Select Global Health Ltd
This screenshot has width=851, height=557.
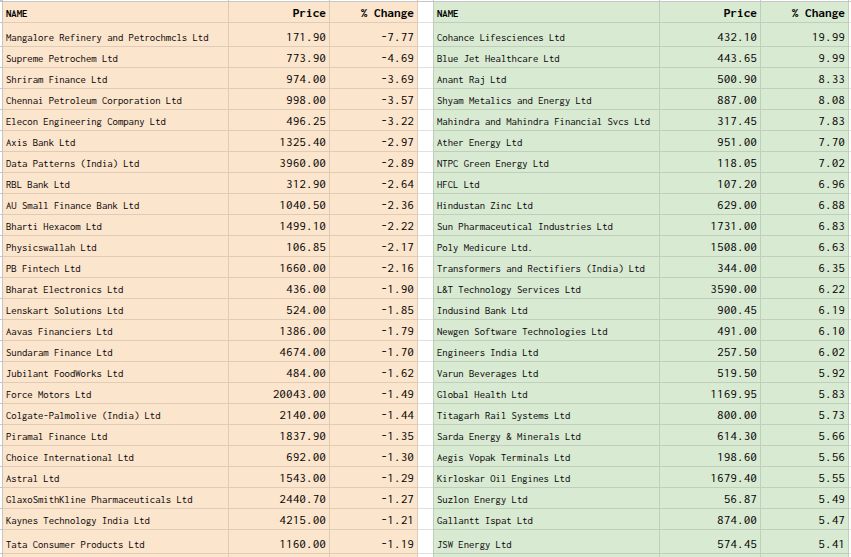[482, 395]
